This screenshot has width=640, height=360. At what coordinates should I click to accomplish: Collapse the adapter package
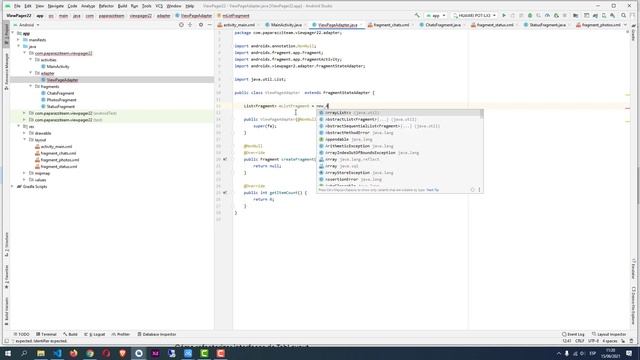31,73
